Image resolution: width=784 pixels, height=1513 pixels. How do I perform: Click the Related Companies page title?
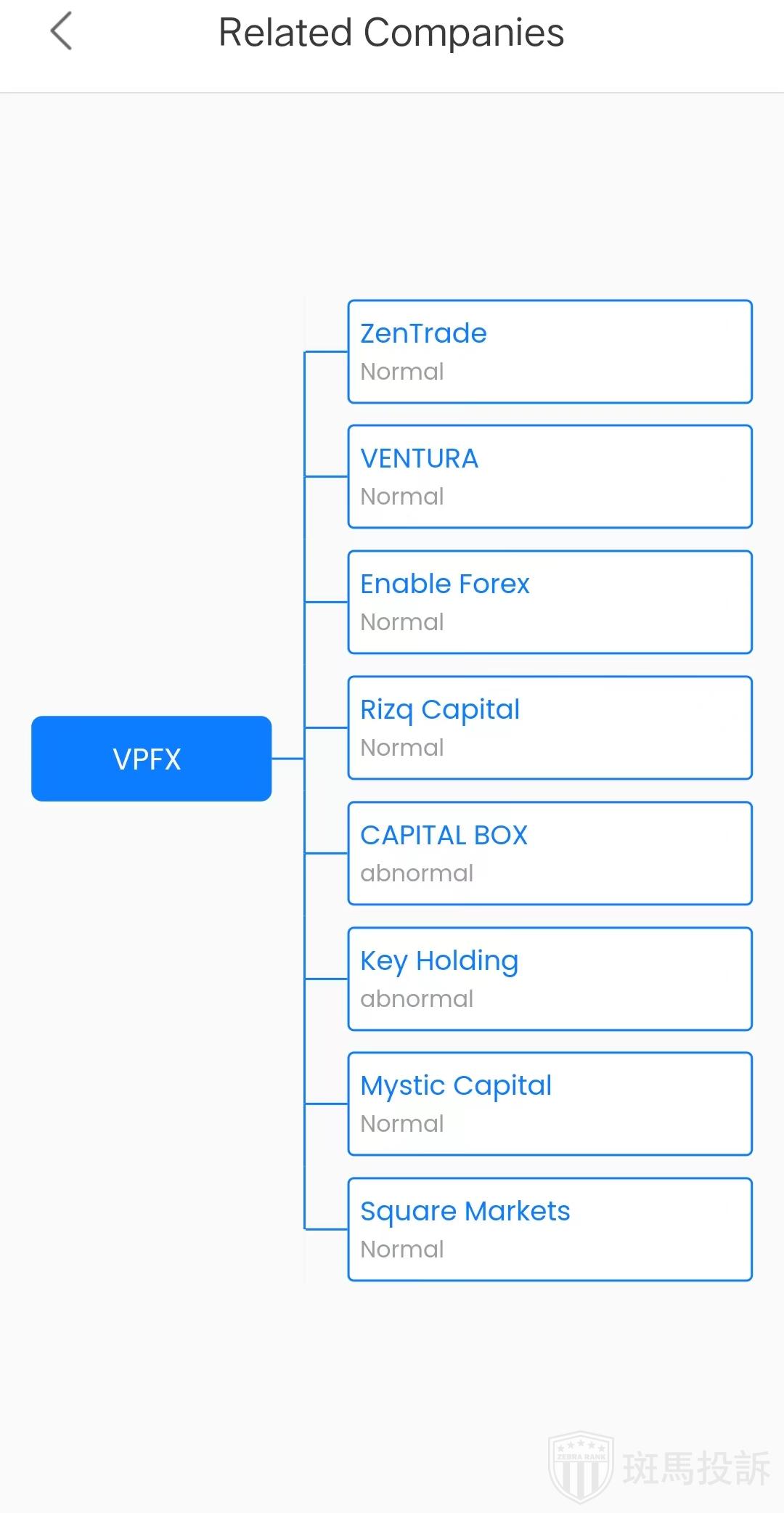tap(391, 33)
